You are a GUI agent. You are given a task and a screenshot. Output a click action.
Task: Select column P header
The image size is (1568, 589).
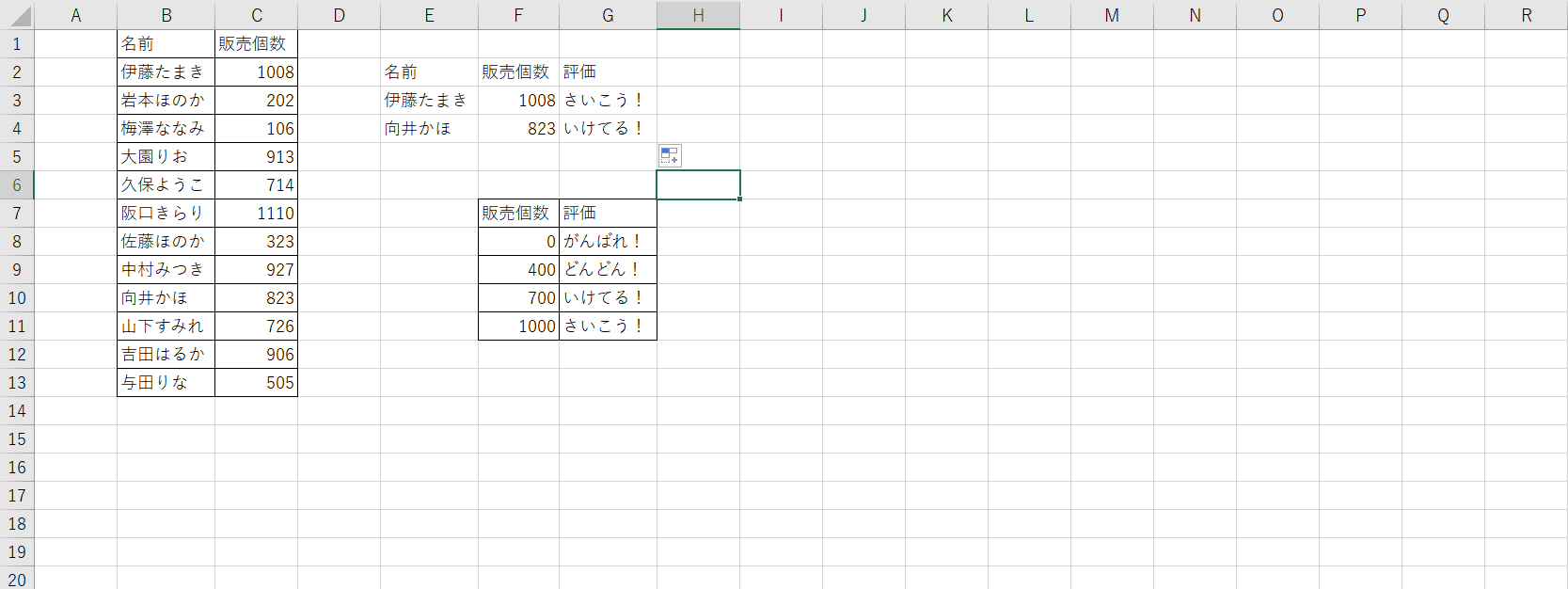pos(1360,15)
